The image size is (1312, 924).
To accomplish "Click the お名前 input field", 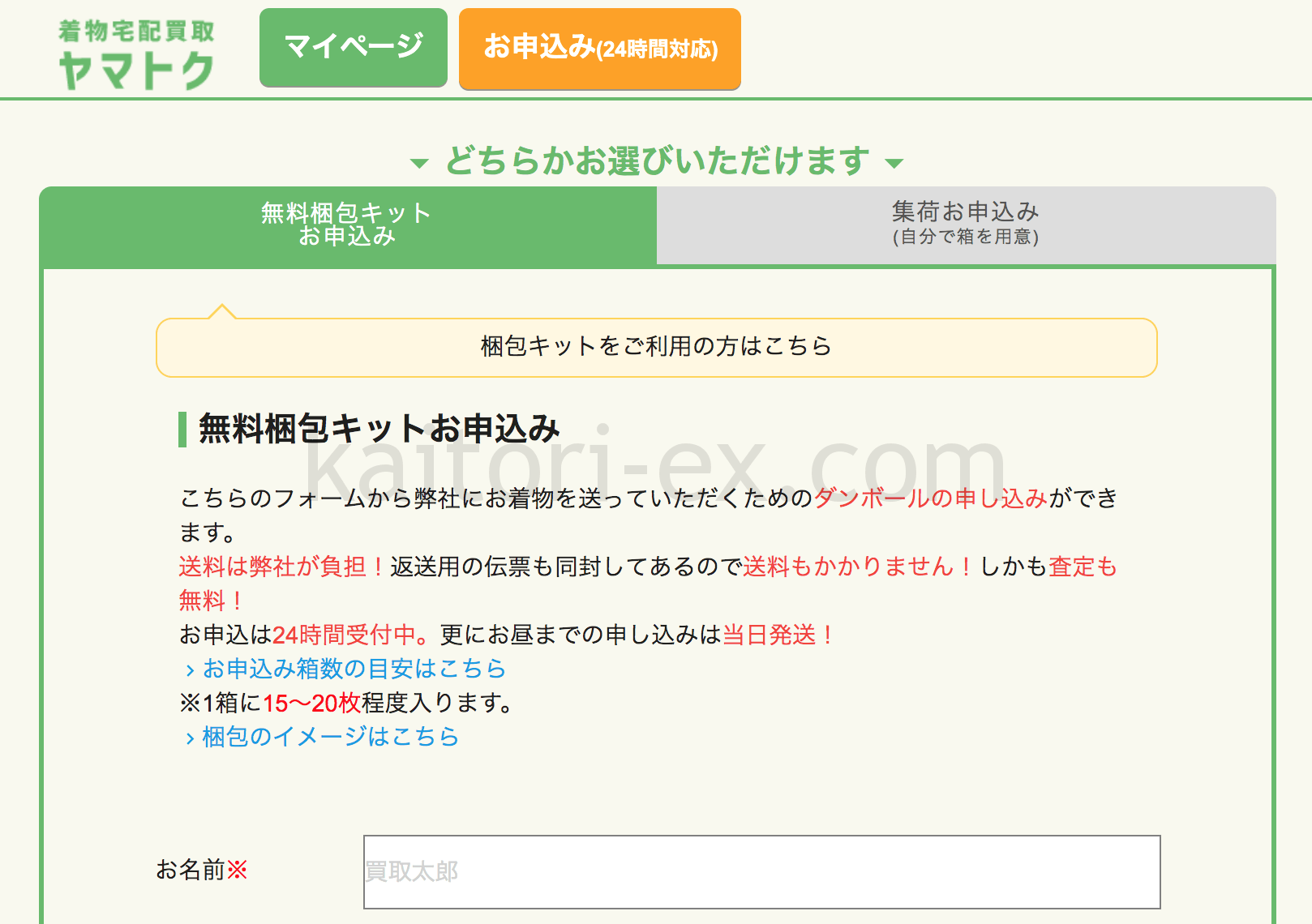I will click(x=761, y=872).
